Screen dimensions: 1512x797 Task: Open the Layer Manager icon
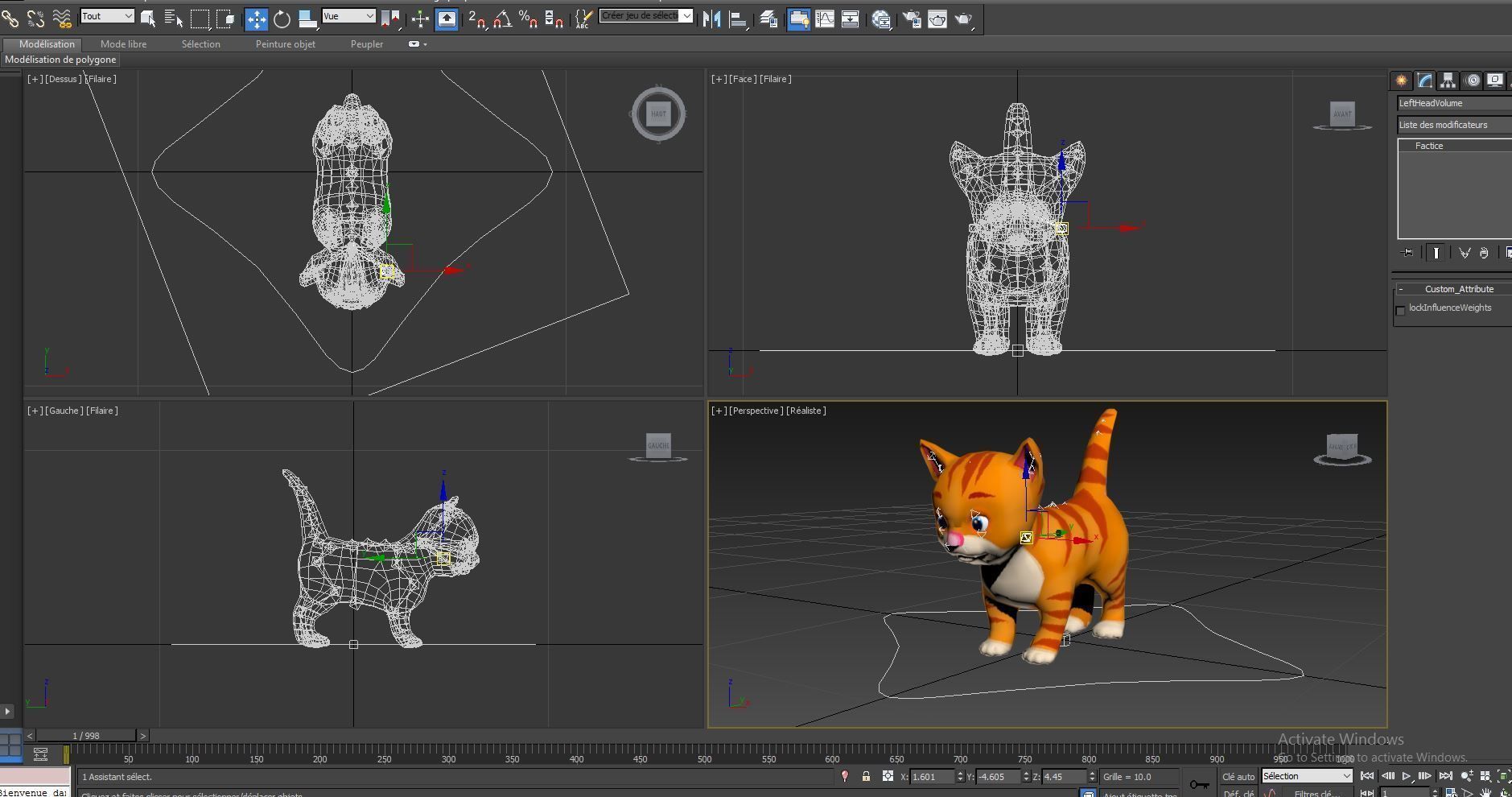(768, 19)
